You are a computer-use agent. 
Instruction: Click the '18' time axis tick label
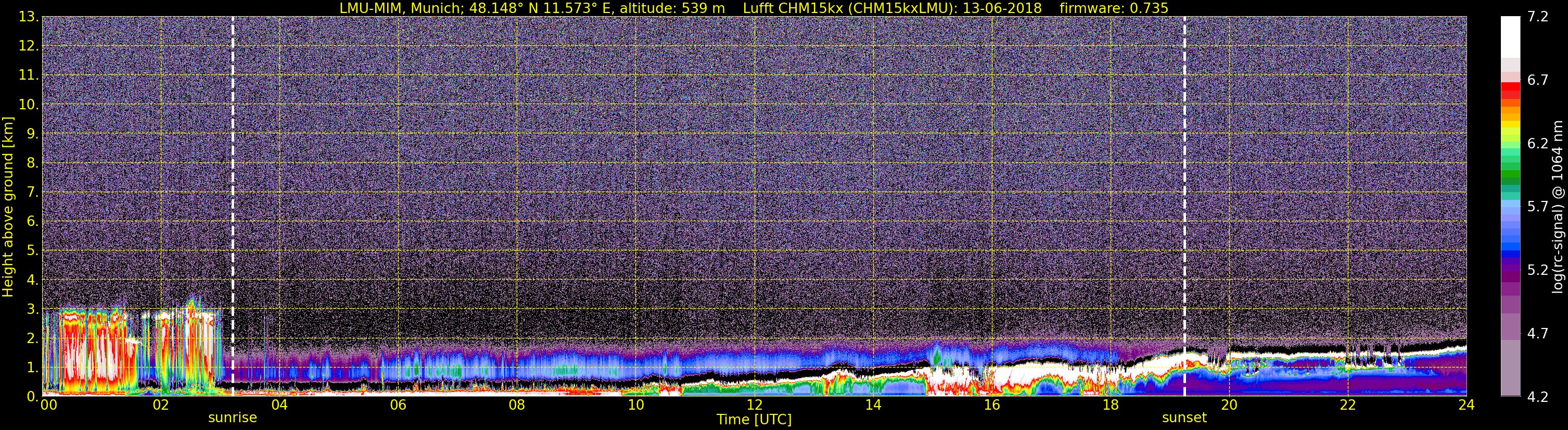(1110, 406)
